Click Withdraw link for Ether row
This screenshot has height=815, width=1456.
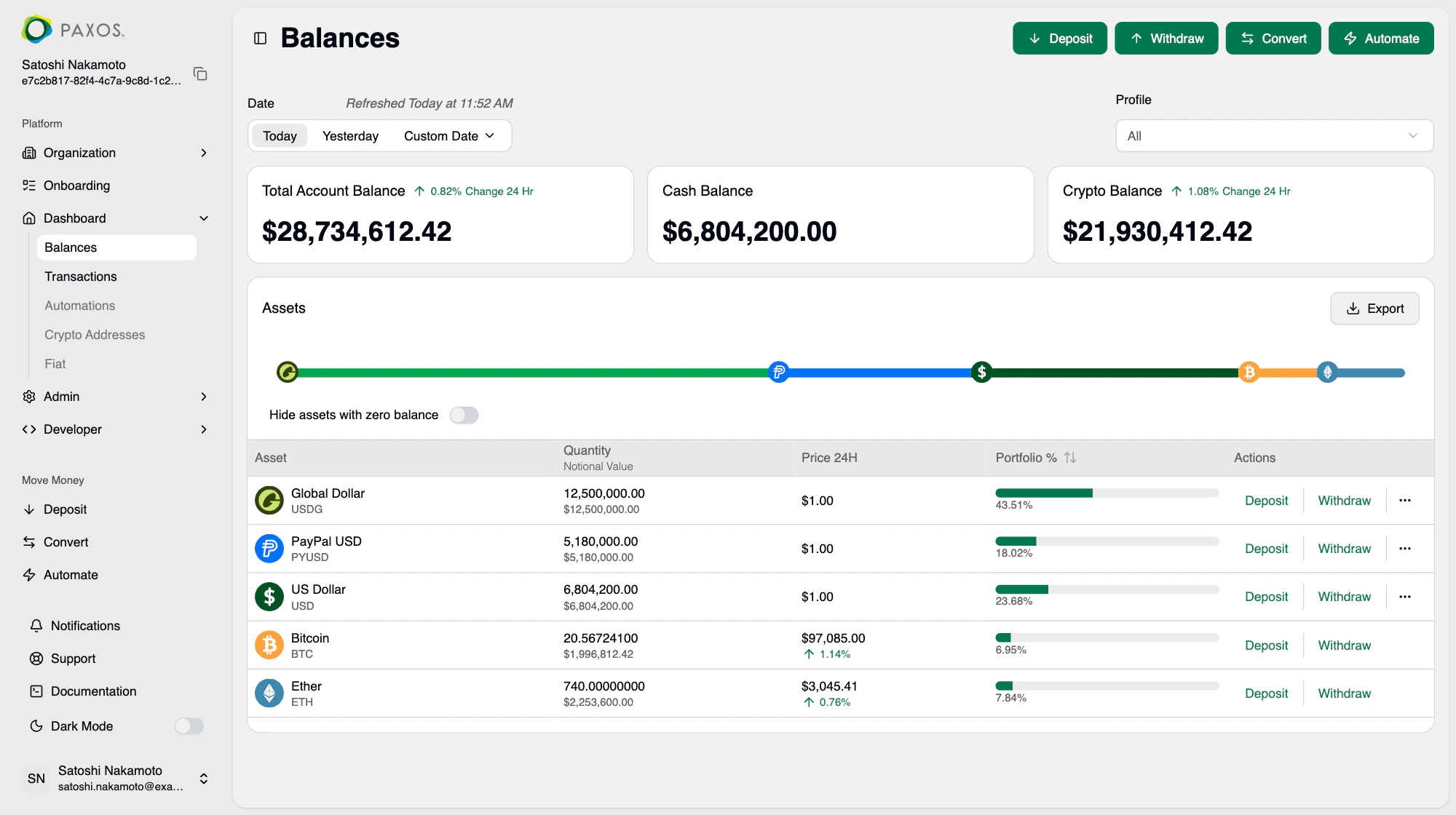pyautogui.click(x=1344, y=693)
